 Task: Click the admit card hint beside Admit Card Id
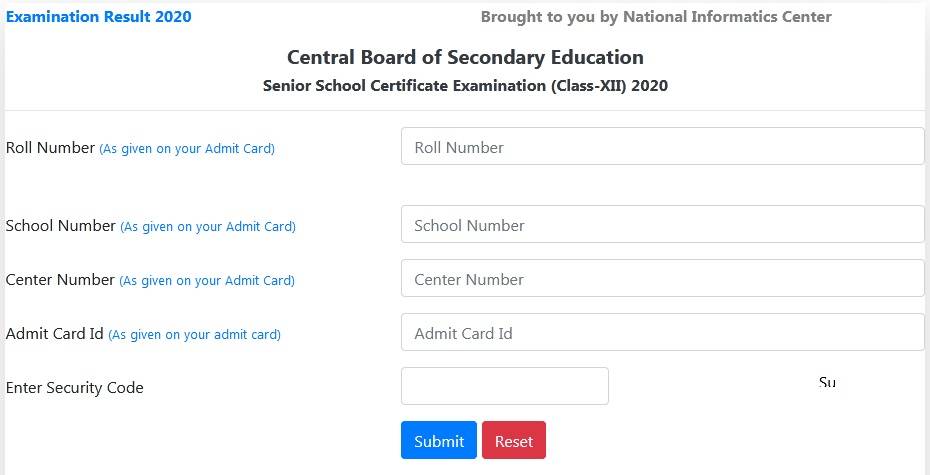pos(194,335)
